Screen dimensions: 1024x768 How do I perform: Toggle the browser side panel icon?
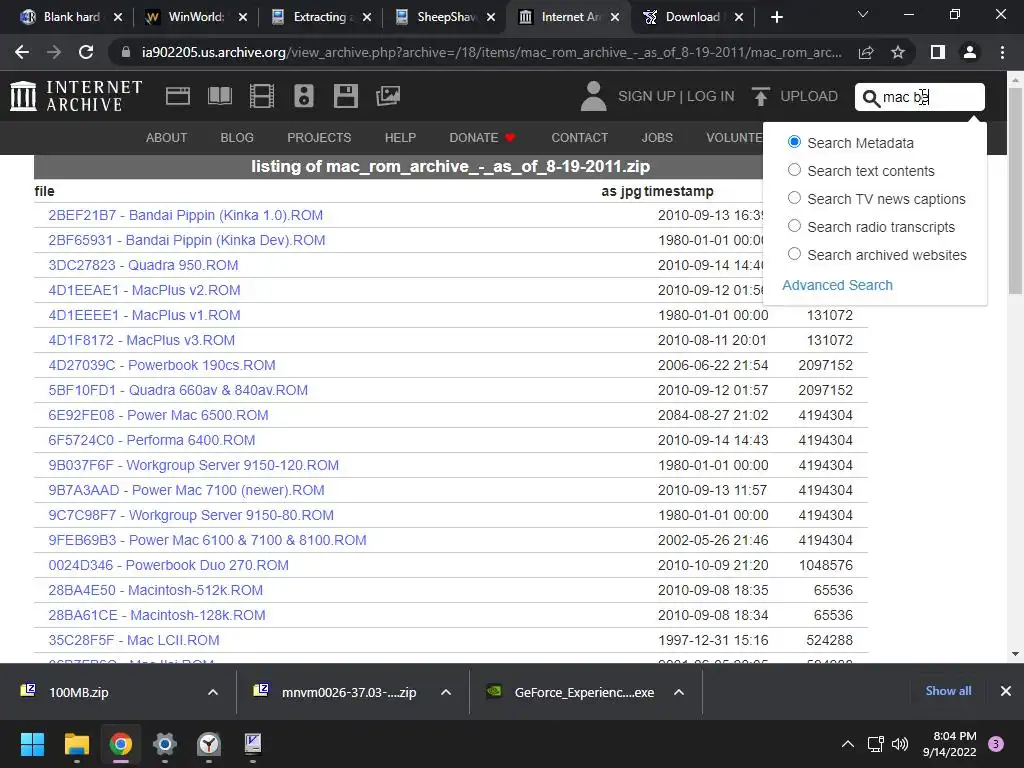pyautogui.click(x=938, y=52)
